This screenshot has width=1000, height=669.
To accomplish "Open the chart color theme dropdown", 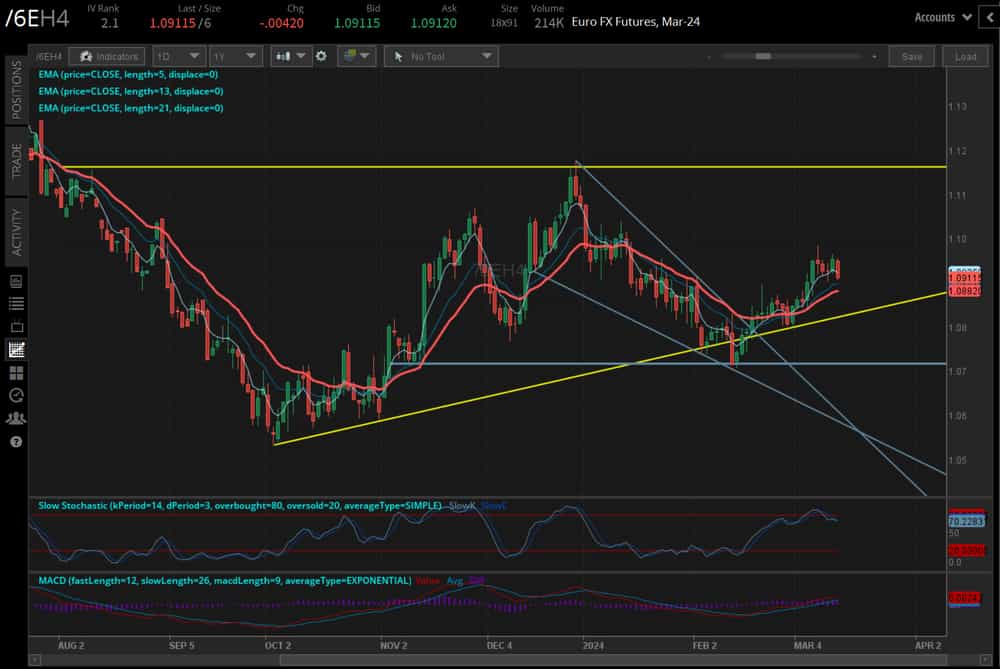I will [x=356, y=56].
